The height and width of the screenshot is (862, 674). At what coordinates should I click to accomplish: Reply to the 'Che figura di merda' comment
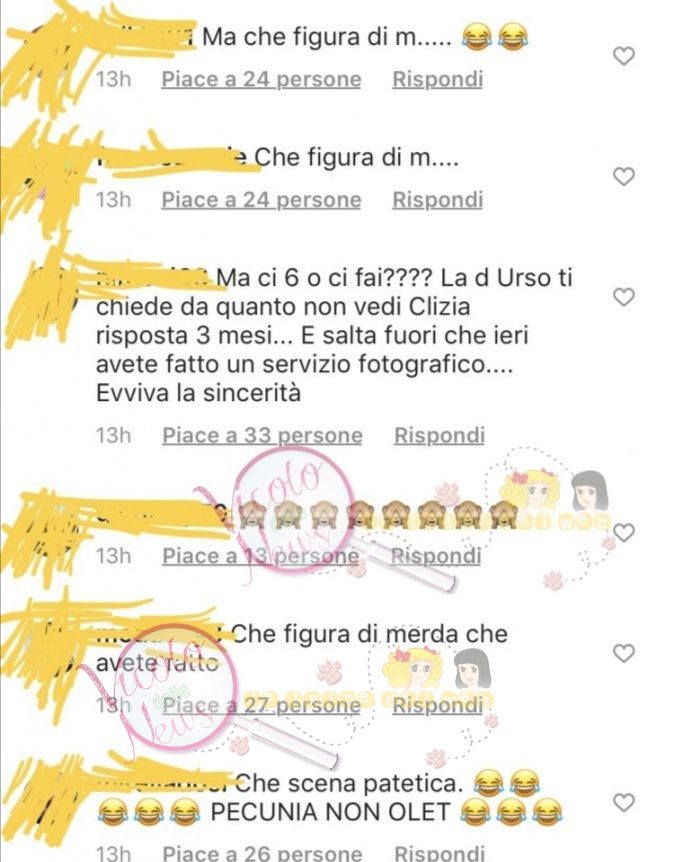pos(438,705)
